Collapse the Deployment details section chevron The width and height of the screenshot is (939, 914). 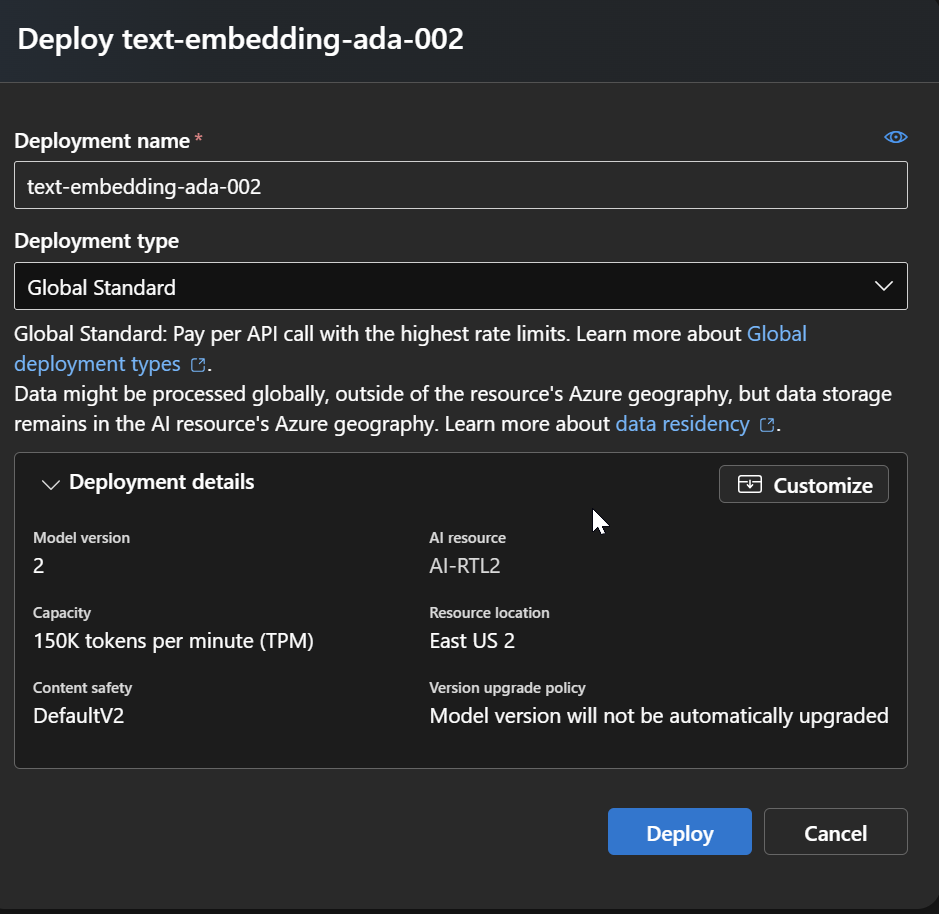51,484
